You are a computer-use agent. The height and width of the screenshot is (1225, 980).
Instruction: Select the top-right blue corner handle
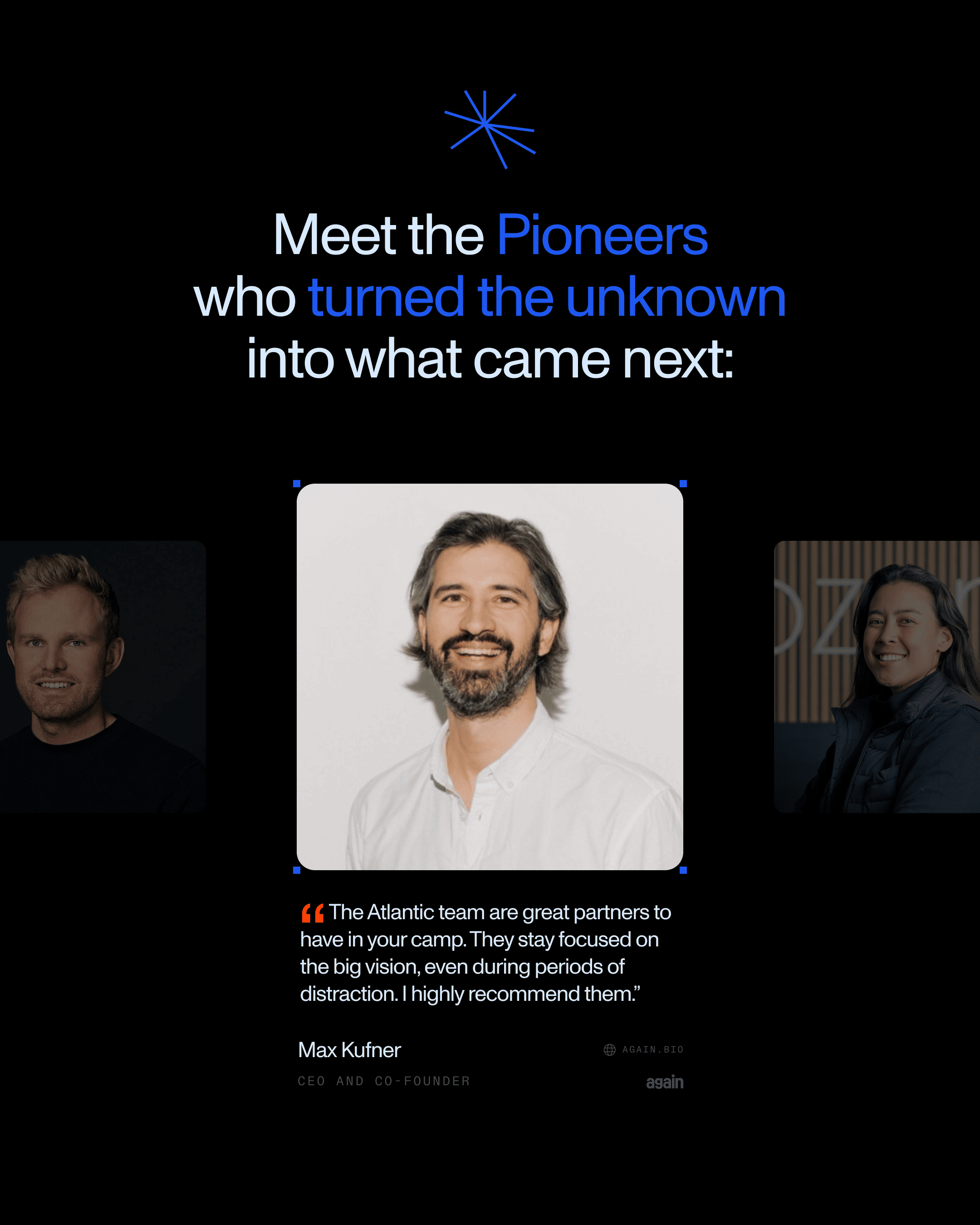(x=683, y=484)
